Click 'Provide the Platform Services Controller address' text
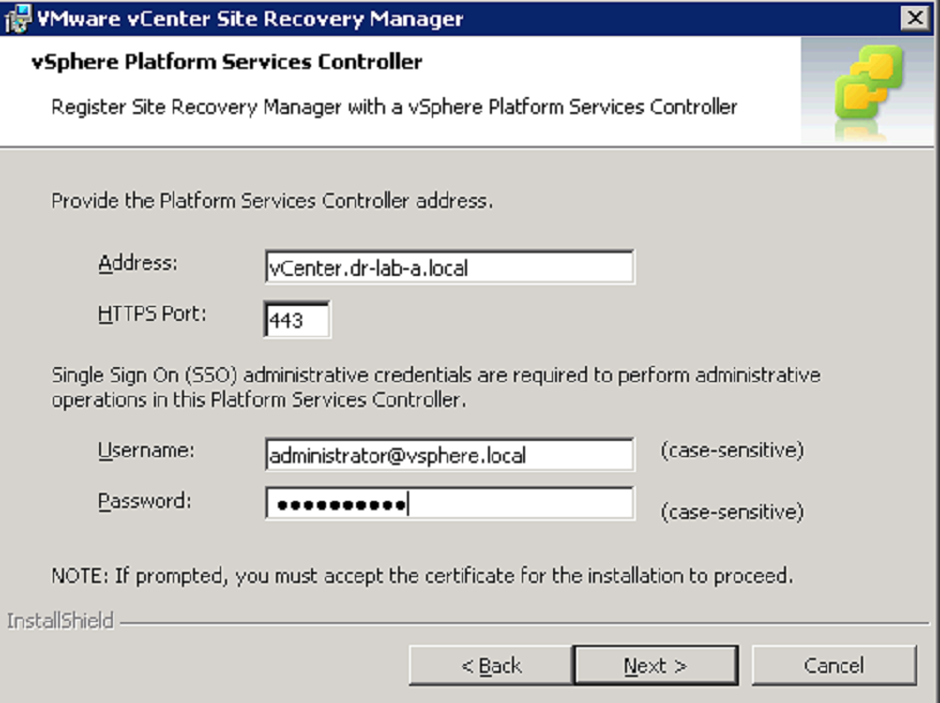Screen dimensions: 940x703 point(272,200)
